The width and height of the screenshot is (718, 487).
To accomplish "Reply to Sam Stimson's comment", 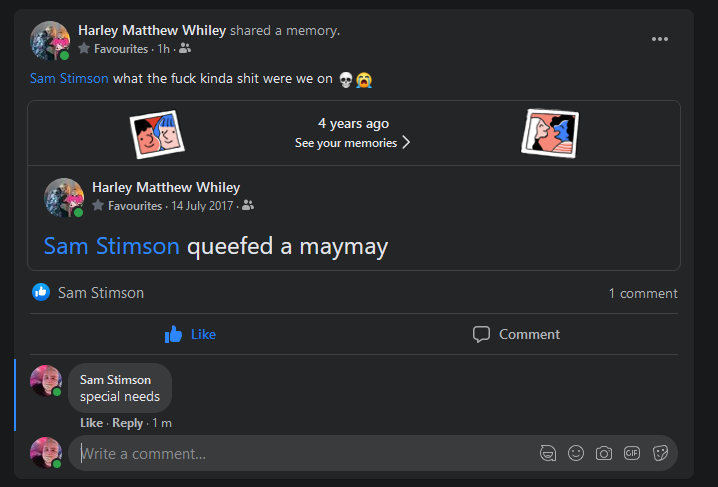I will [127, 423].
